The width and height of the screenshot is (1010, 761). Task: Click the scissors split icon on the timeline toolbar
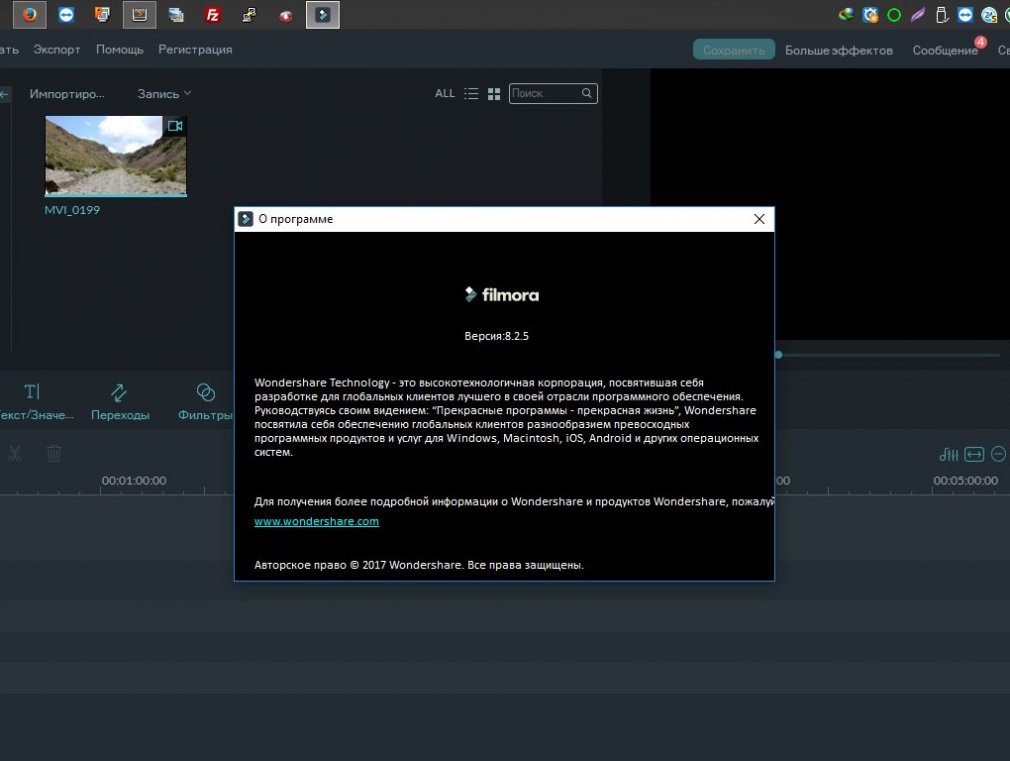point(15,454)
